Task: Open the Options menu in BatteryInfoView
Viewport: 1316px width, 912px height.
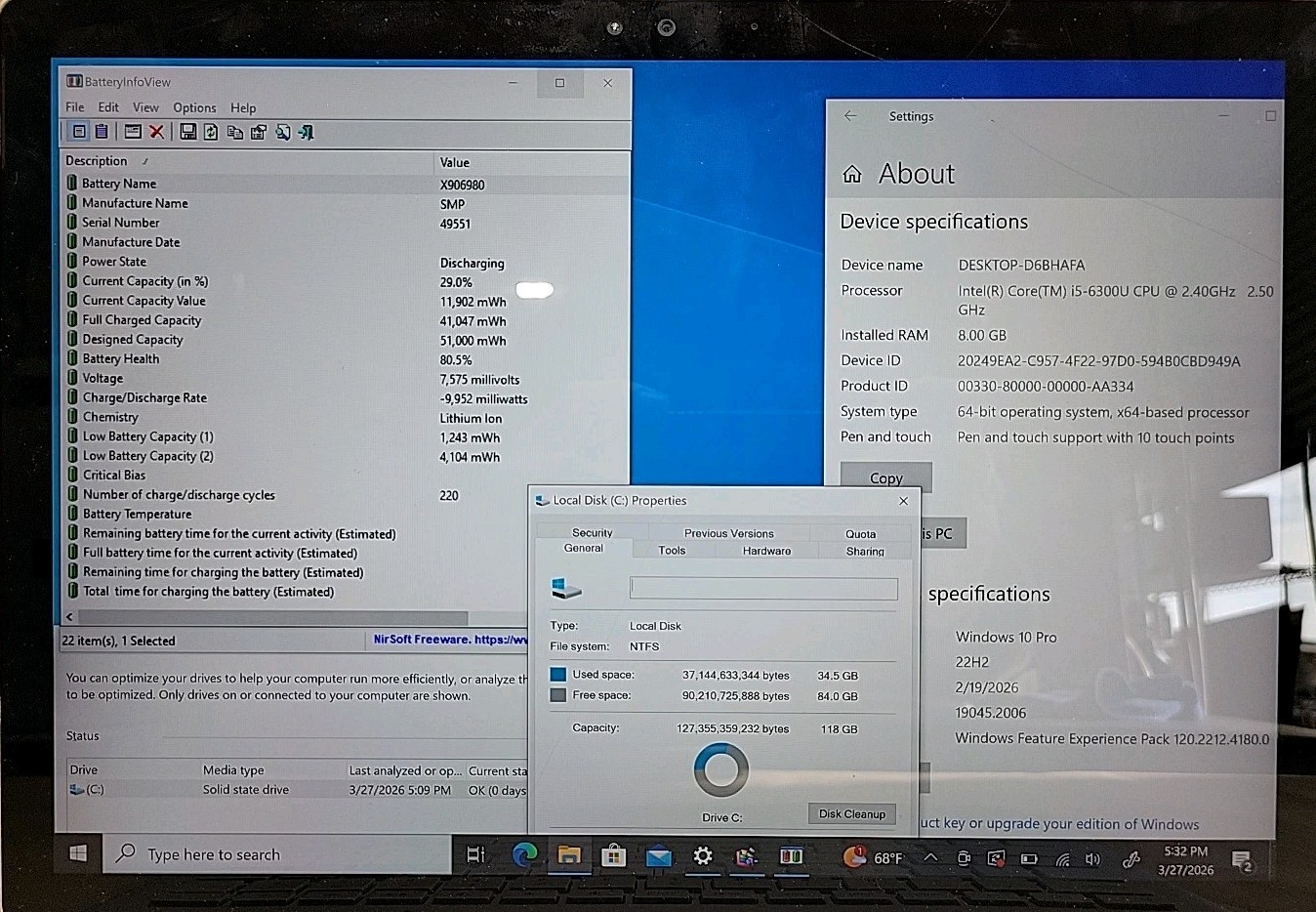Action: point(194,107)
